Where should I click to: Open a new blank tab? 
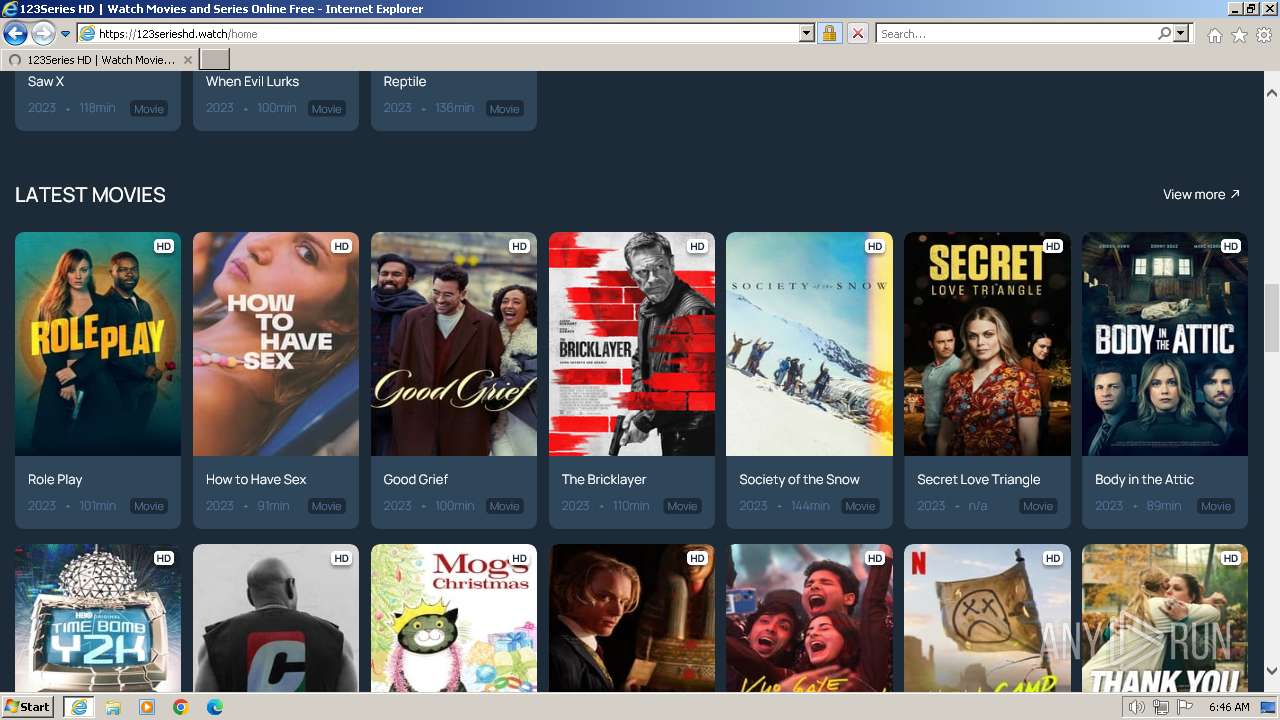coord(215,60)
